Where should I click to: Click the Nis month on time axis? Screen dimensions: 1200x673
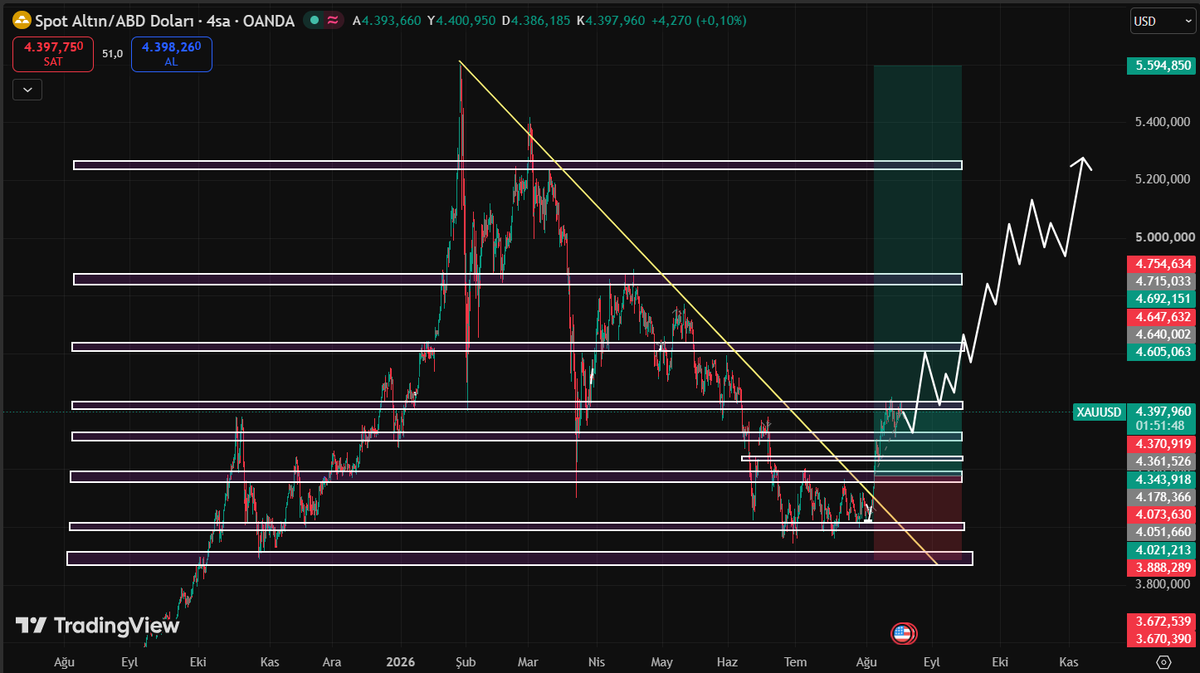[x=597, y=662]
